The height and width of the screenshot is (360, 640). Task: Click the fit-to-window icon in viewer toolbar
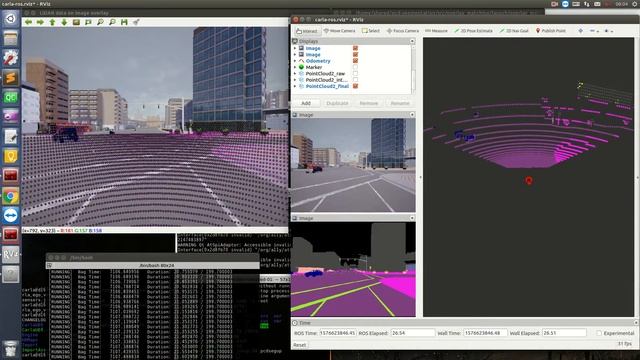(88, 22)
